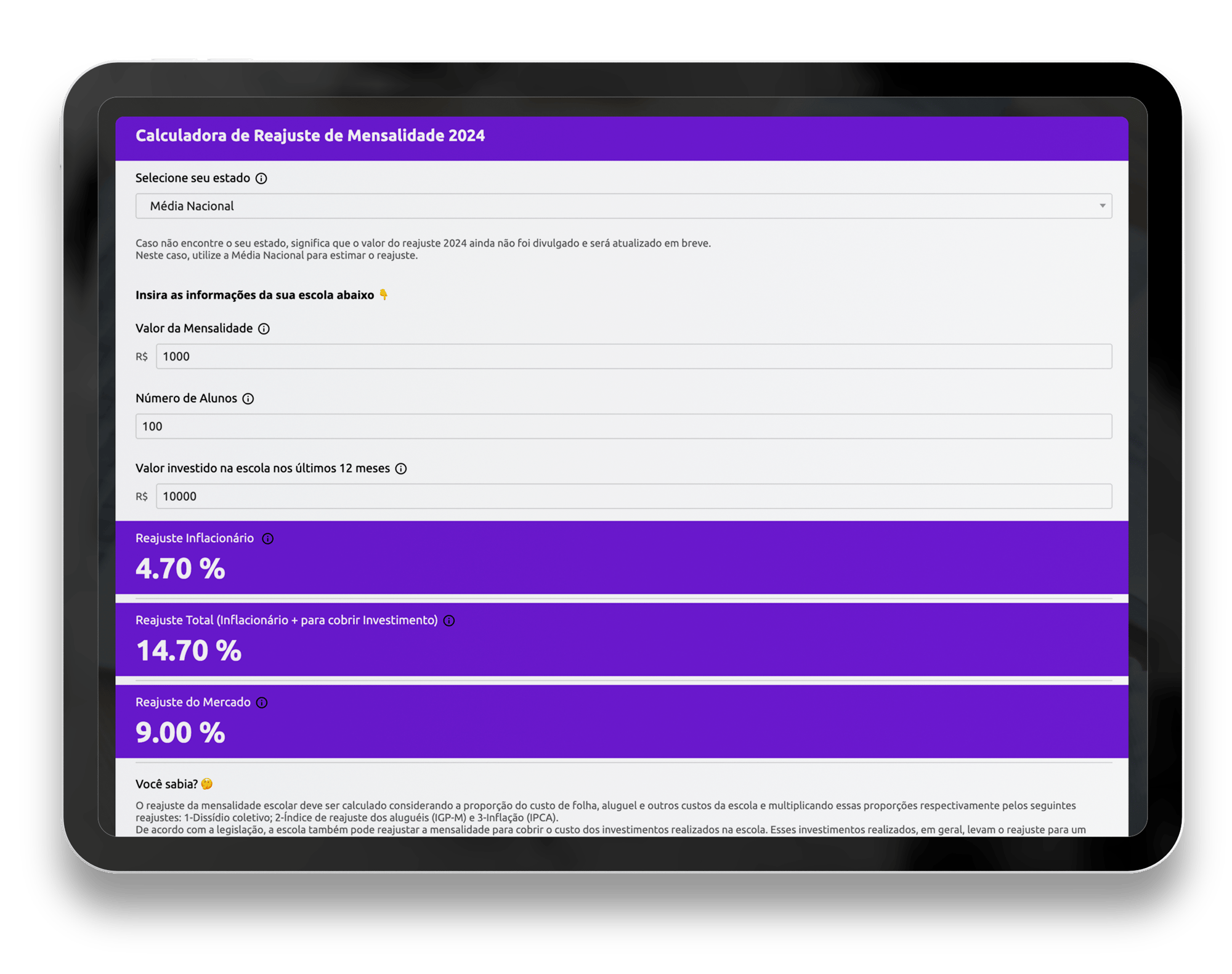Click info icon beside Número de Alunos

[x=248, y=399]
